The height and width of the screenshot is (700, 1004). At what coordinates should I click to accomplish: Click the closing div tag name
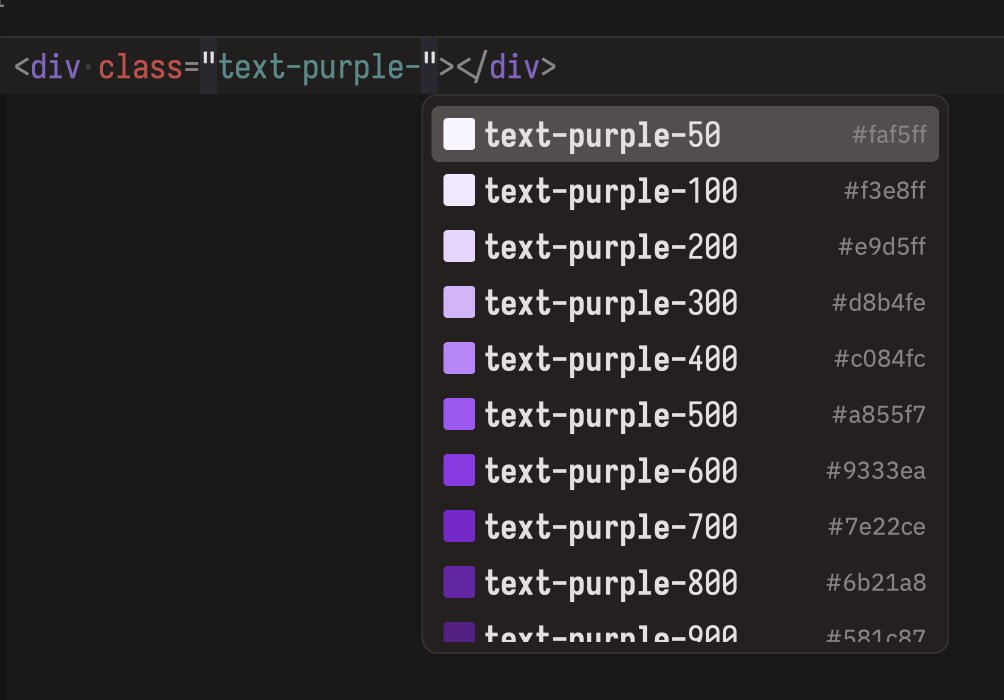pos(514,67)
